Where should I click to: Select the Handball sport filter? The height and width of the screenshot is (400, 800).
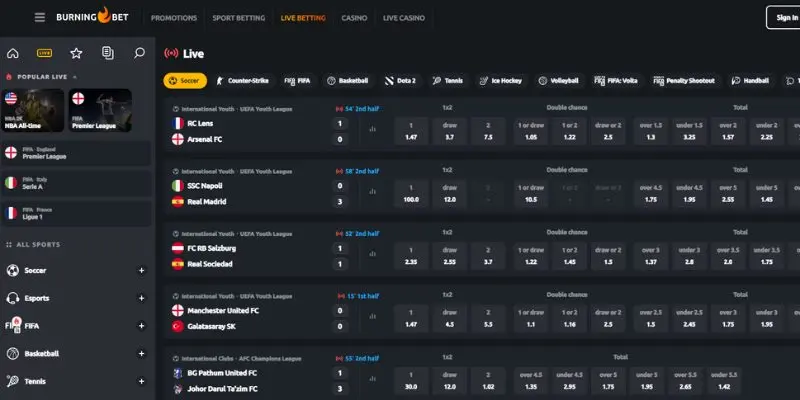(x=751, y=81)
